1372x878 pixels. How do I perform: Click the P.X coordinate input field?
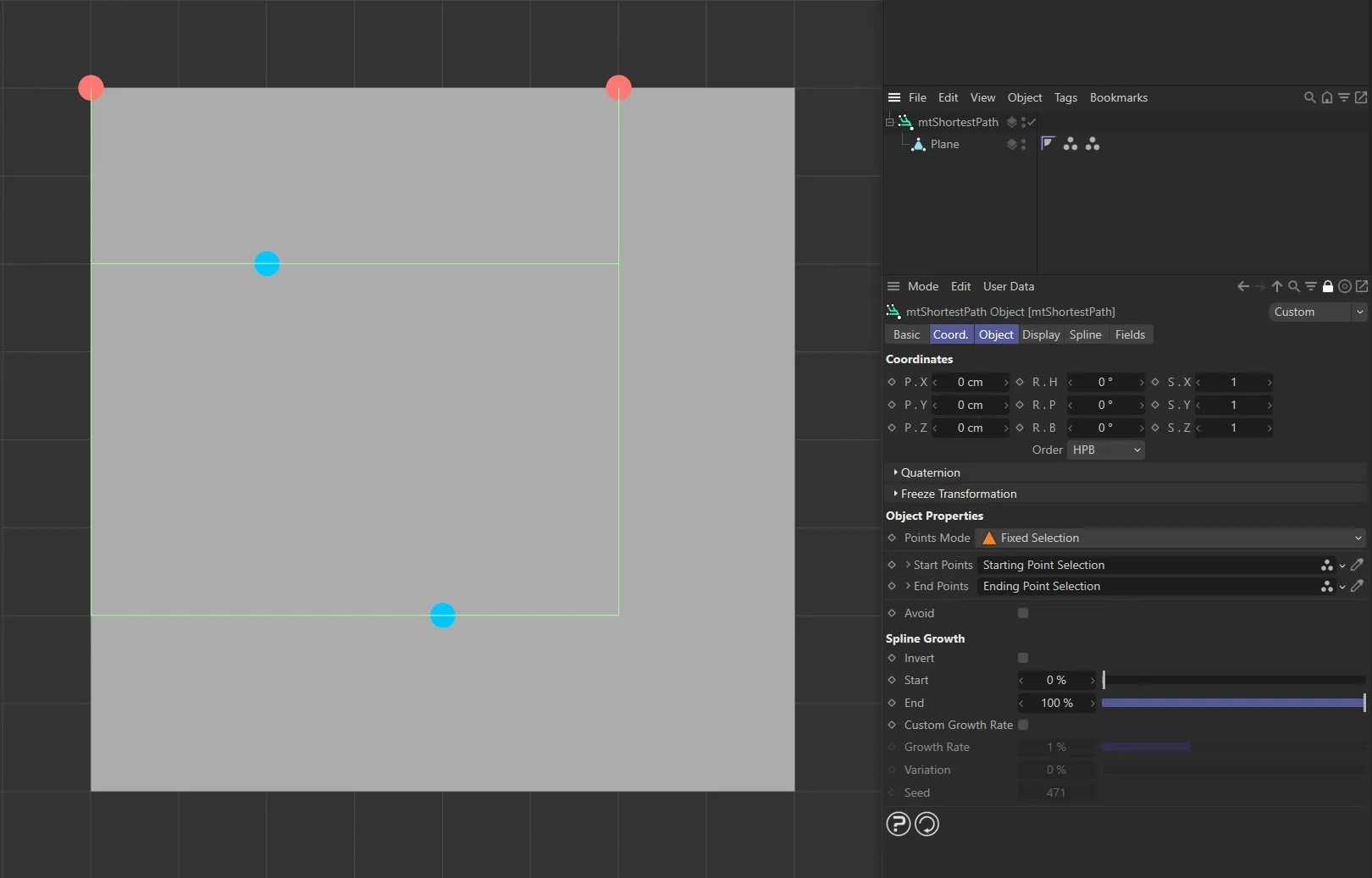(x=972, y=382)
